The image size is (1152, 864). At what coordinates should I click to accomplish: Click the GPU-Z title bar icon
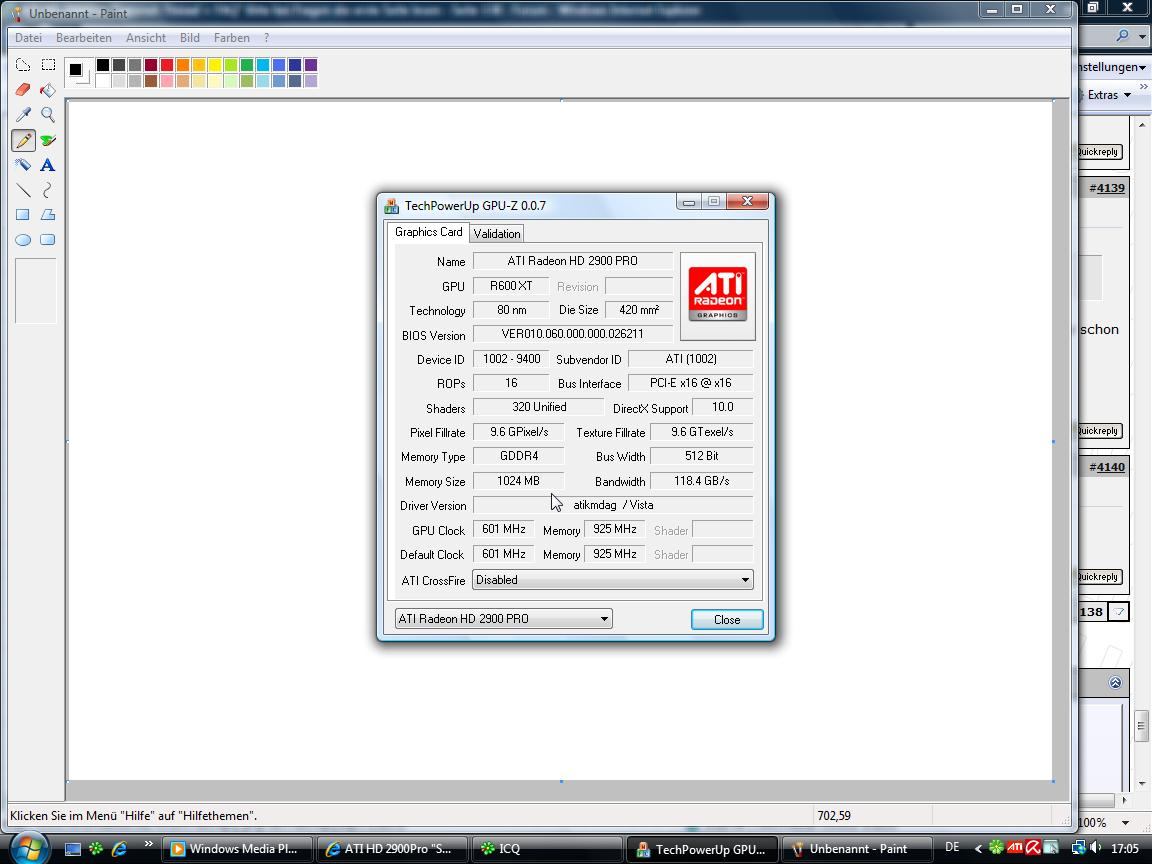click(x=392, y=206)
